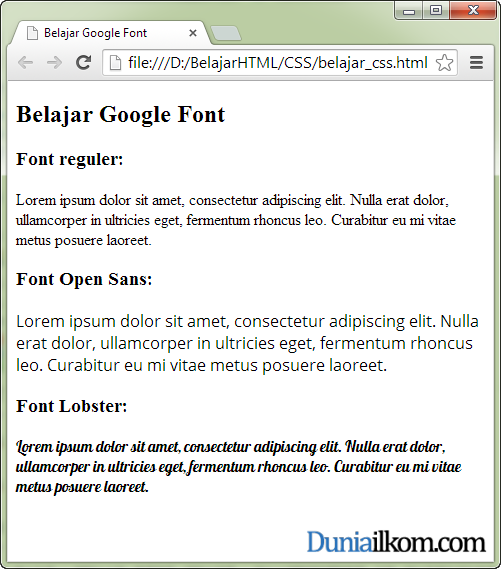This screenshot has height=569, width=501.
Task: Close the browser window
Action: tap(473, 10)
